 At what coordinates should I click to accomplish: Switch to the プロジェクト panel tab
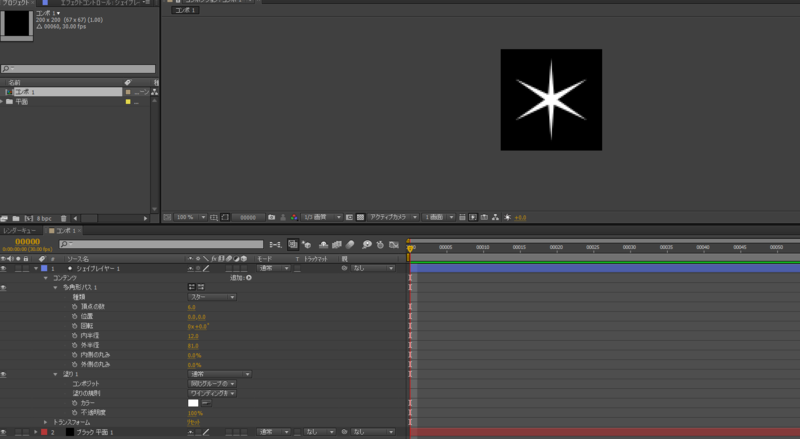coord(15,3)
